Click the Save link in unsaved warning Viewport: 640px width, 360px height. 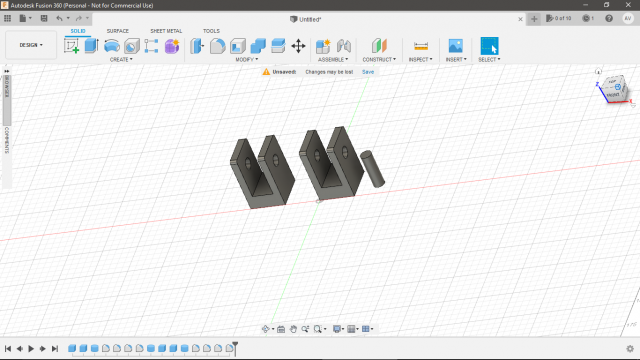tap(368, 72)
